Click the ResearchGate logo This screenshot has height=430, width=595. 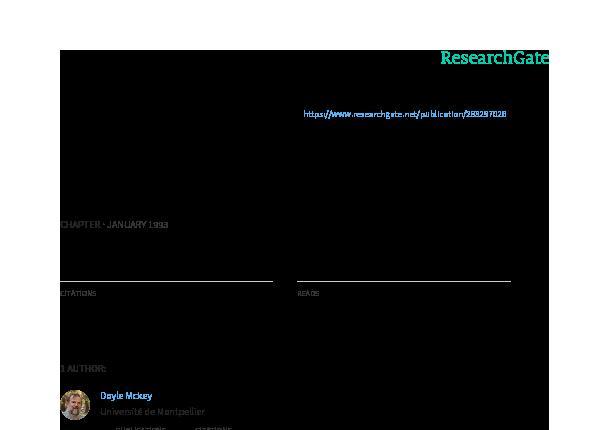tap(494, 58)
